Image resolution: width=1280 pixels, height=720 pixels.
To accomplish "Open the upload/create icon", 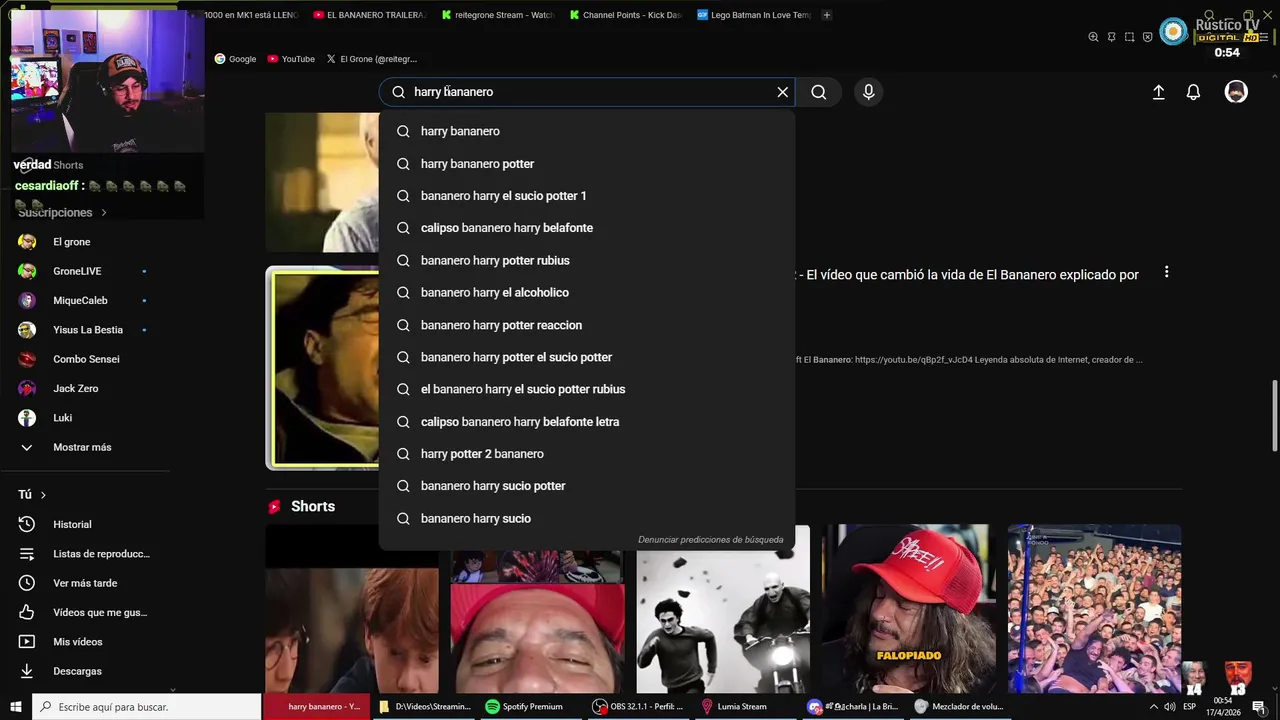I will [1158, 92].
